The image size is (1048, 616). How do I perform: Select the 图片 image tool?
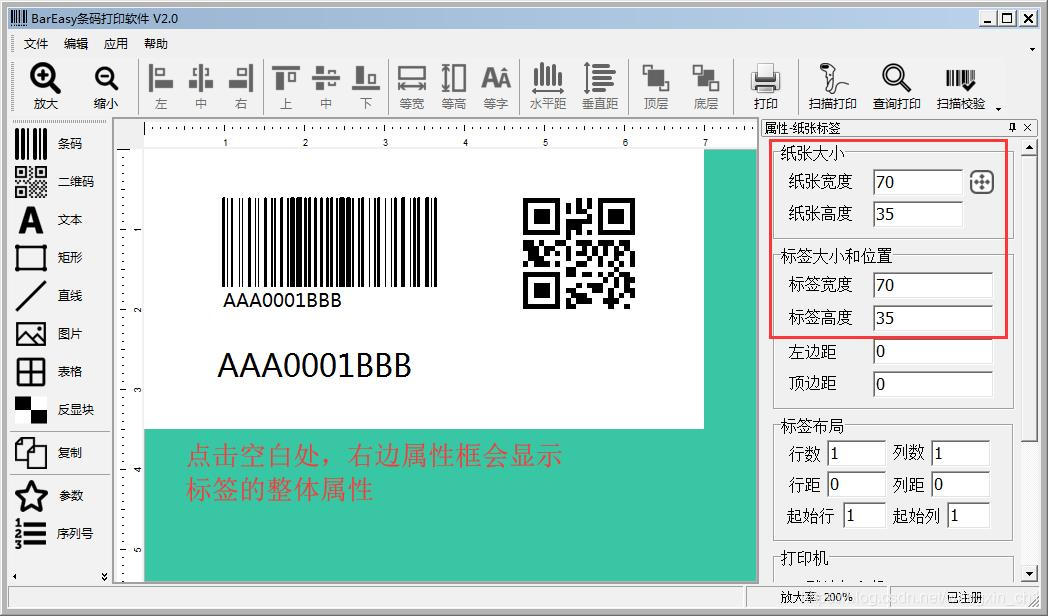click(49, 333)
